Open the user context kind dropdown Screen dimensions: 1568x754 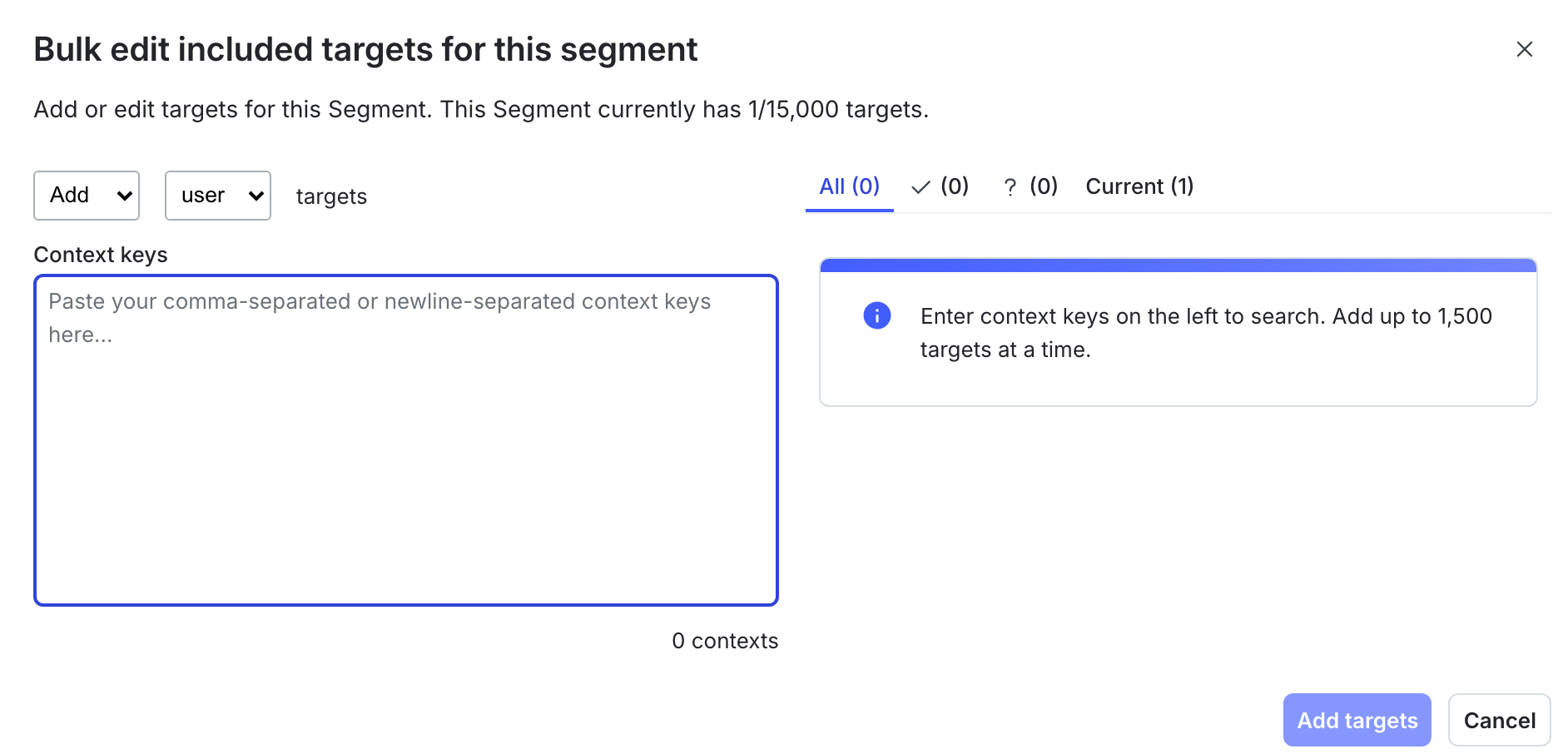coord(217,196)
